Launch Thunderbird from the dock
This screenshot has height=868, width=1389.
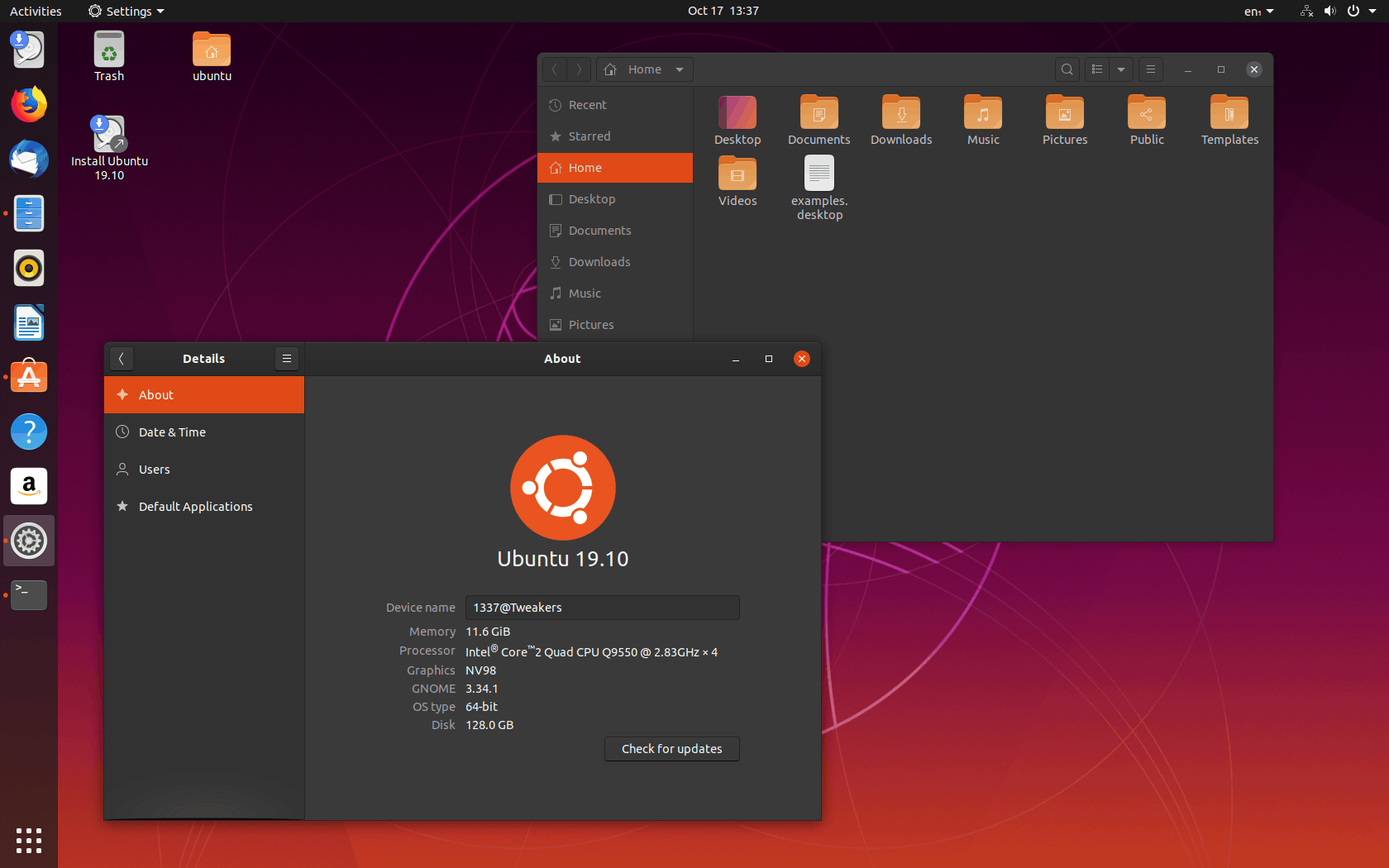point(28,159)
